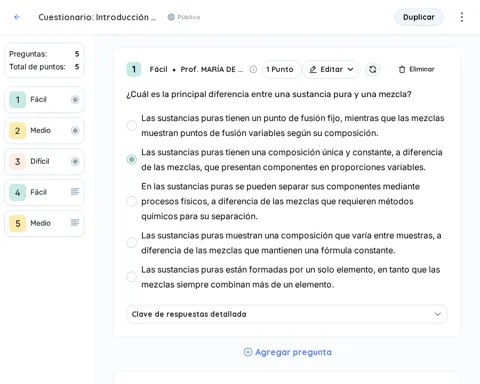This screenshot has width=480, height=384.
Task: Click multiple-choice icon on sidebar question 2
Action: point(75,130)
